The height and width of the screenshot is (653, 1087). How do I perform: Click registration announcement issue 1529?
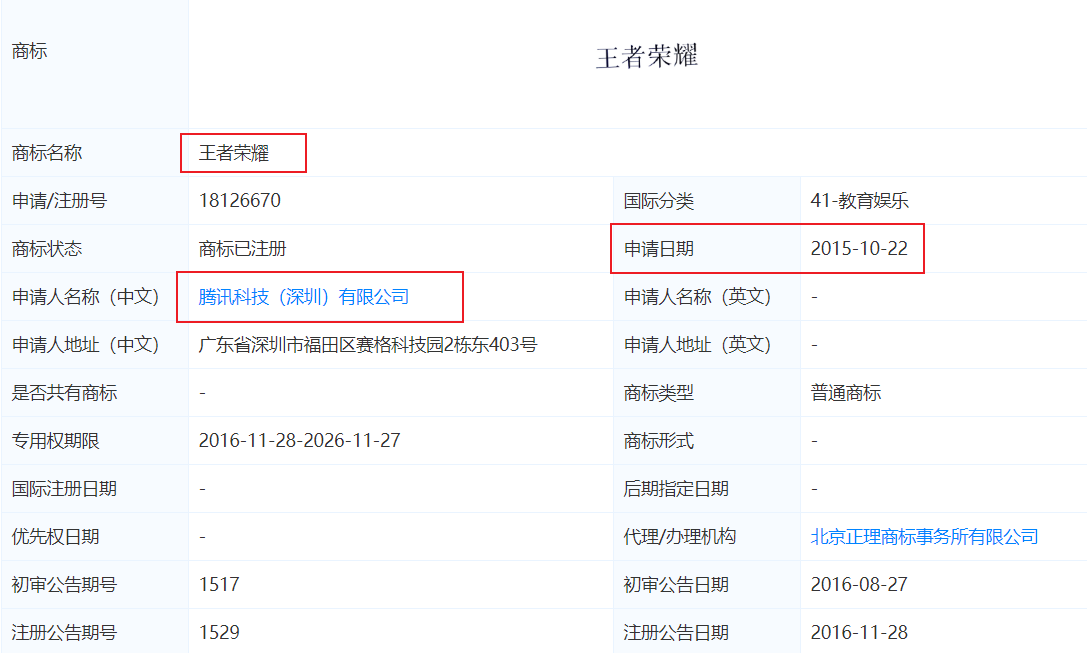[219, 632]
